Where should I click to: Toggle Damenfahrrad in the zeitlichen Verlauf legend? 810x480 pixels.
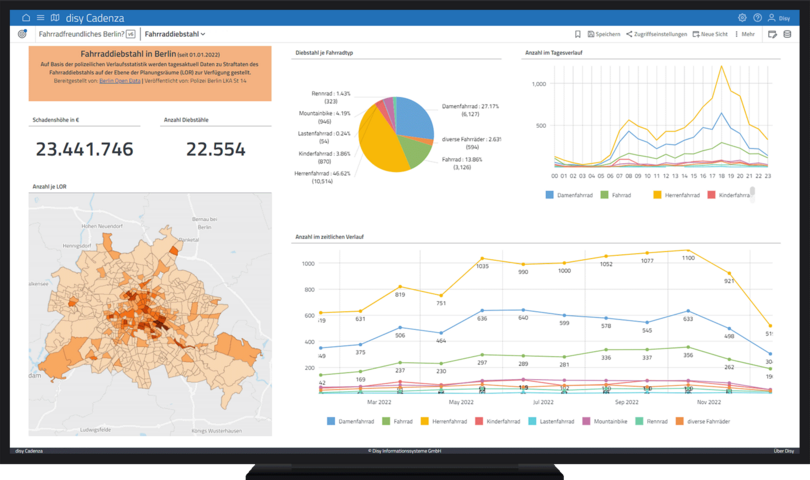pyautogui.click(x=351, y=421)
